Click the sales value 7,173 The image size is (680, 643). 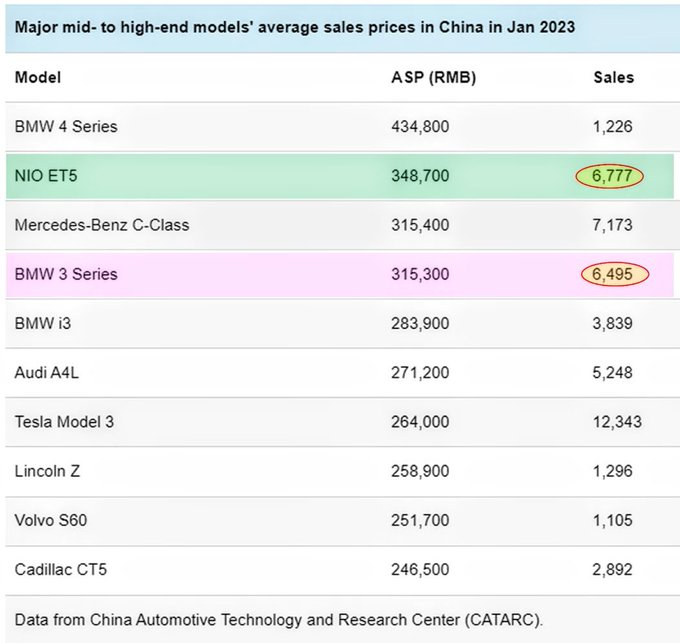[612, 225]
